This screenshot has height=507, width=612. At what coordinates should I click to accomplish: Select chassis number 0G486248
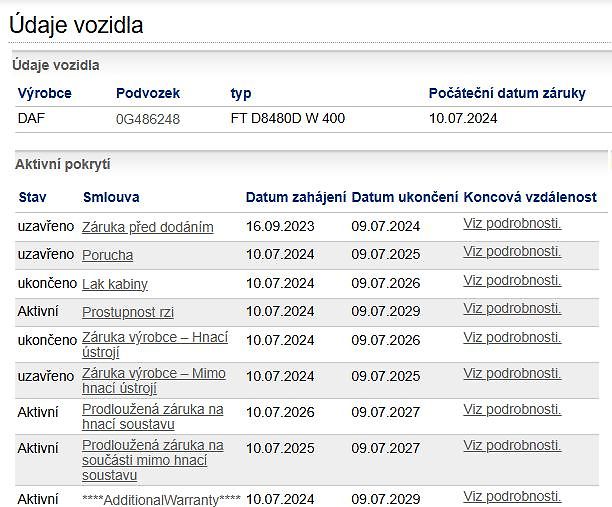click(148, 119)
